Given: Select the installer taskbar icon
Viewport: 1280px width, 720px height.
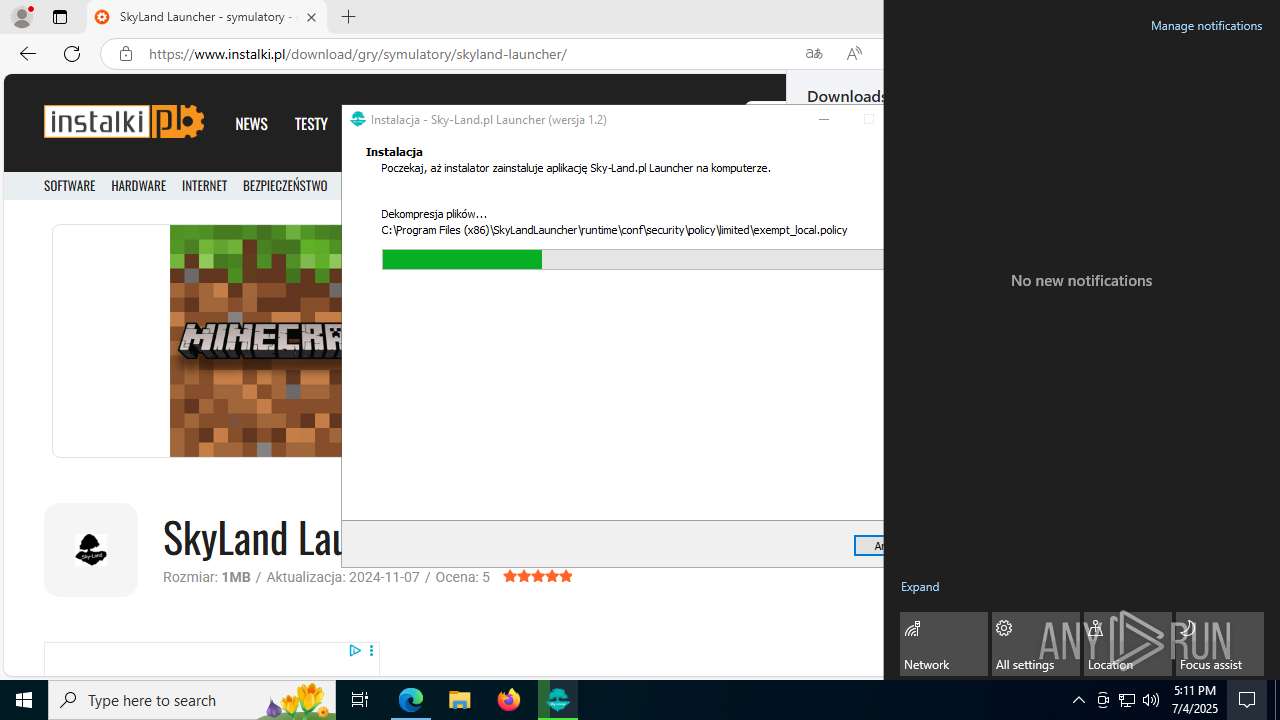Looking at the screenshot, I should coord(558,700).
